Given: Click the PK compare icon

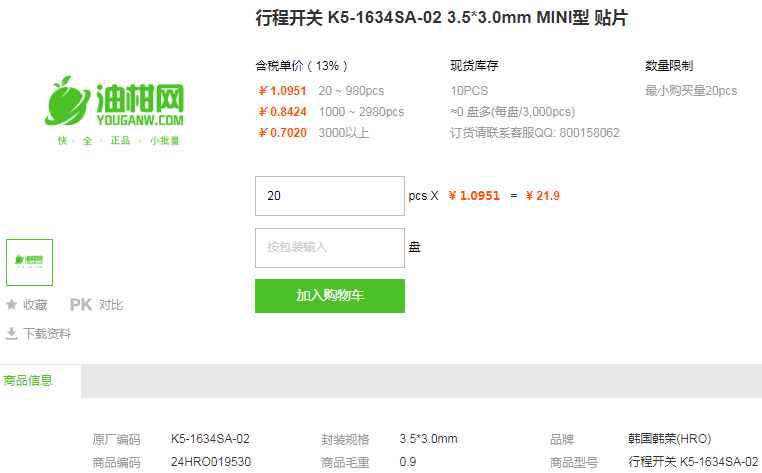Looking at the screenshot, I should click(80, 305).
